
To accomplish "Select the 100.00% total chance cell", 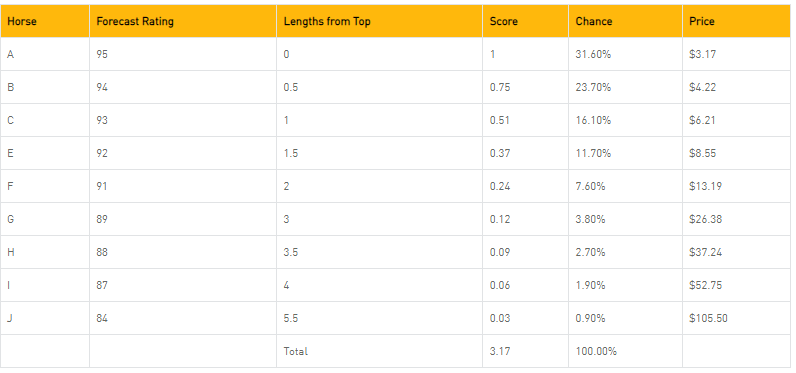I will click(625, 351).
